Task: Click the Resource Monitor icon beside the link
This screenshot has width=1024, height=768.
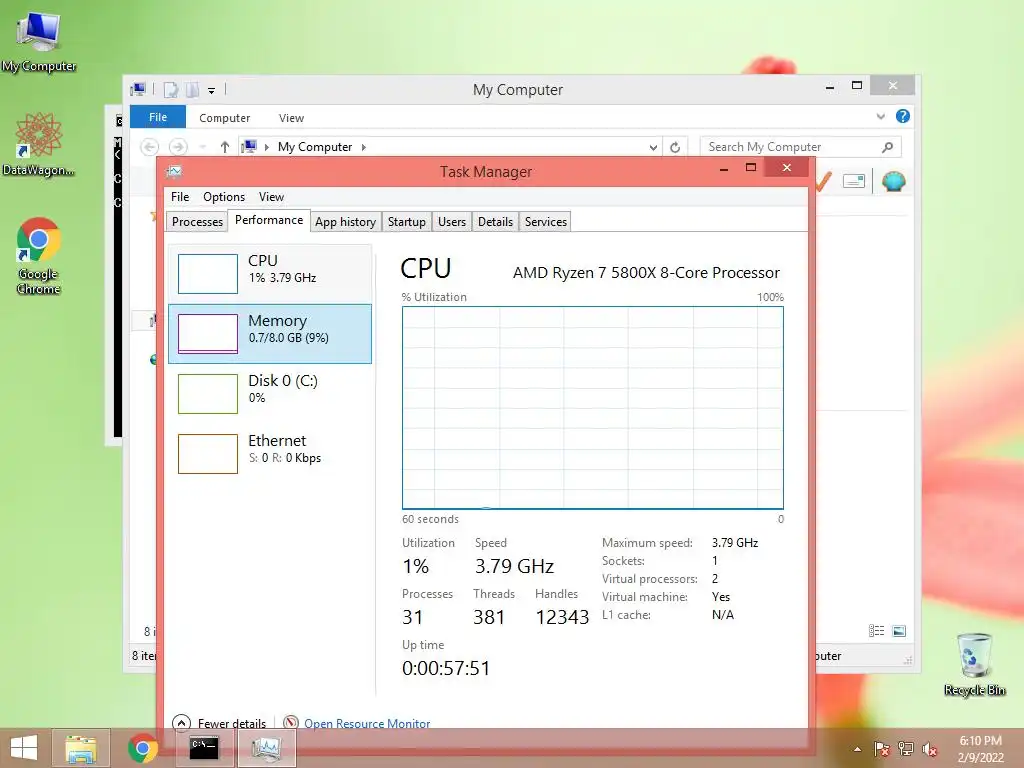Action: tap(291, 723)
